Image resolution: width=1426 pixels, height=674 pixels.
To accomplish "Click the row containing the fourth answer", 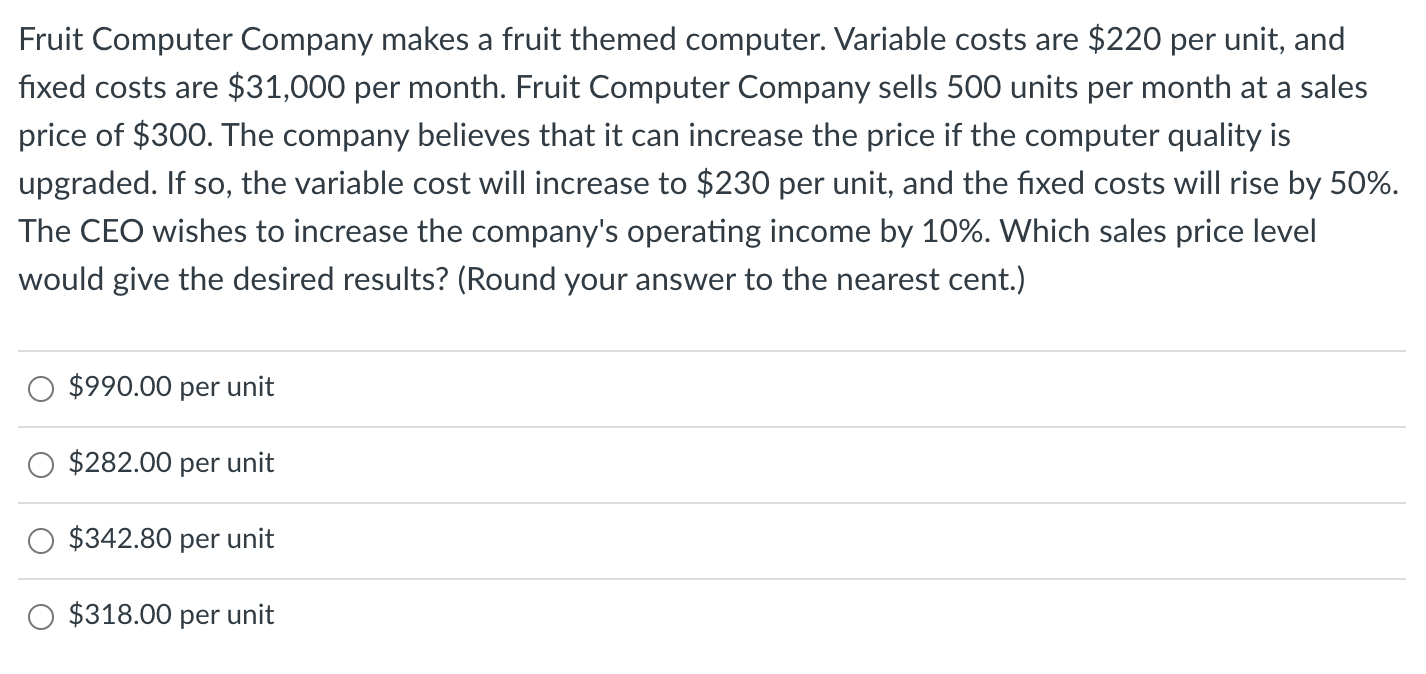I will 700,616.
